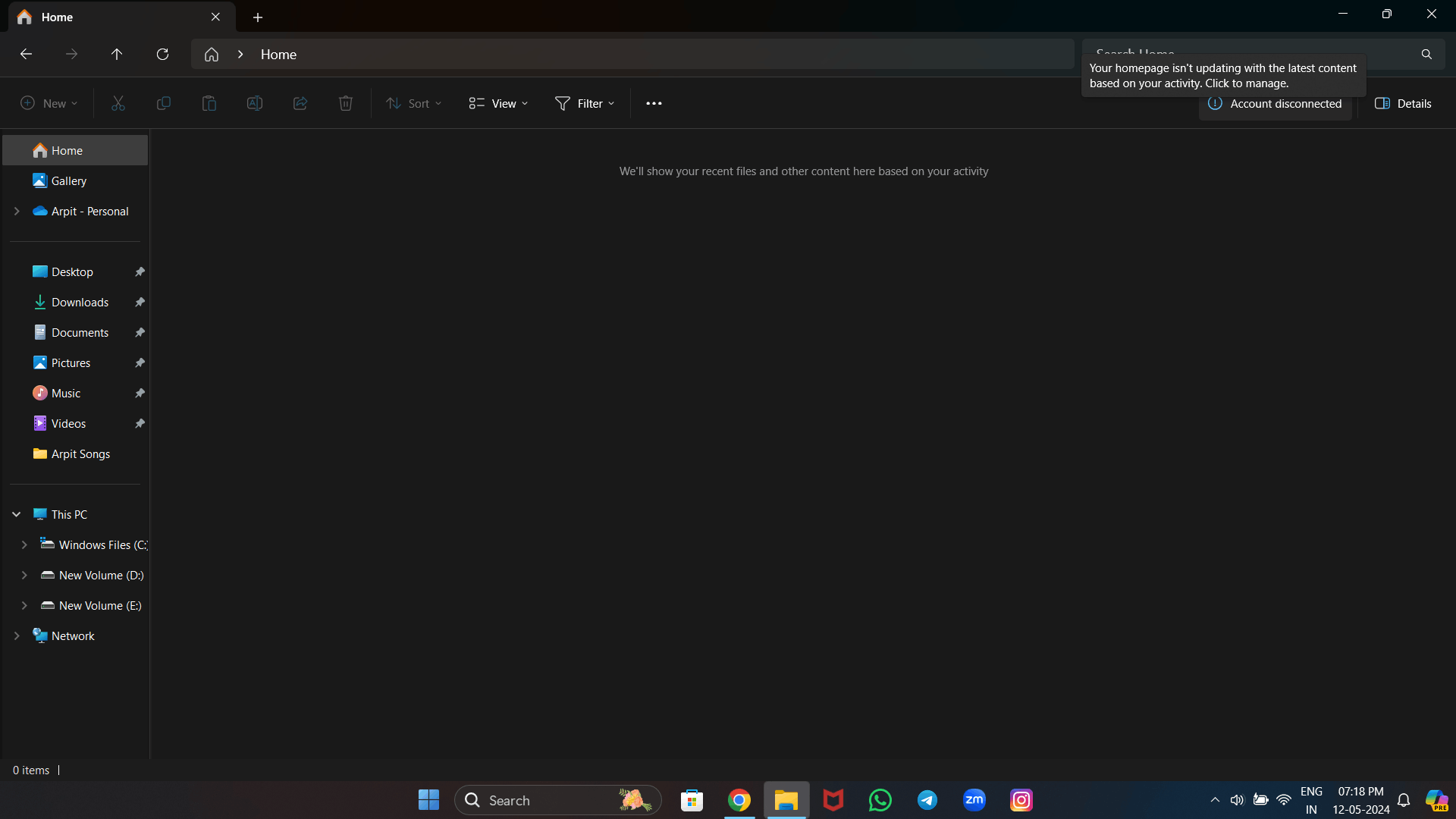Click the Paste clipboard icon
Image resolution: width=1456 pixels, height=819 pixels.
209,103
